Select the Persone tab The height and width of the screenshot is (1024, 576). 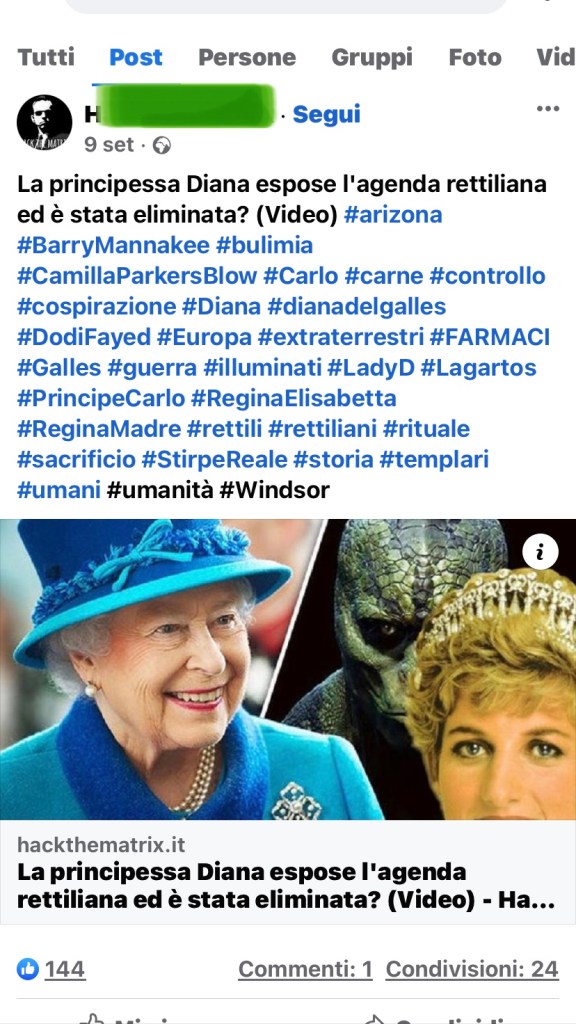point(247,57)
